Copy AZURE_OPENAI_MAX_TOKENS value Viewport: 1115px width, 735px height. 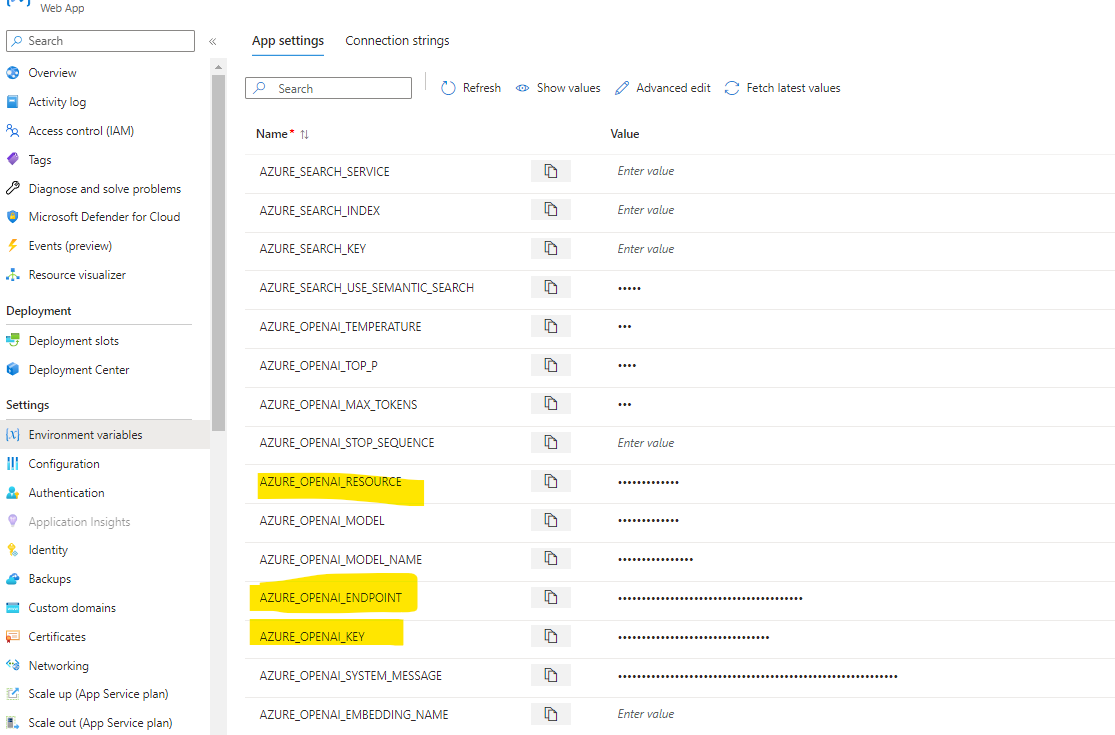(550, 404)
